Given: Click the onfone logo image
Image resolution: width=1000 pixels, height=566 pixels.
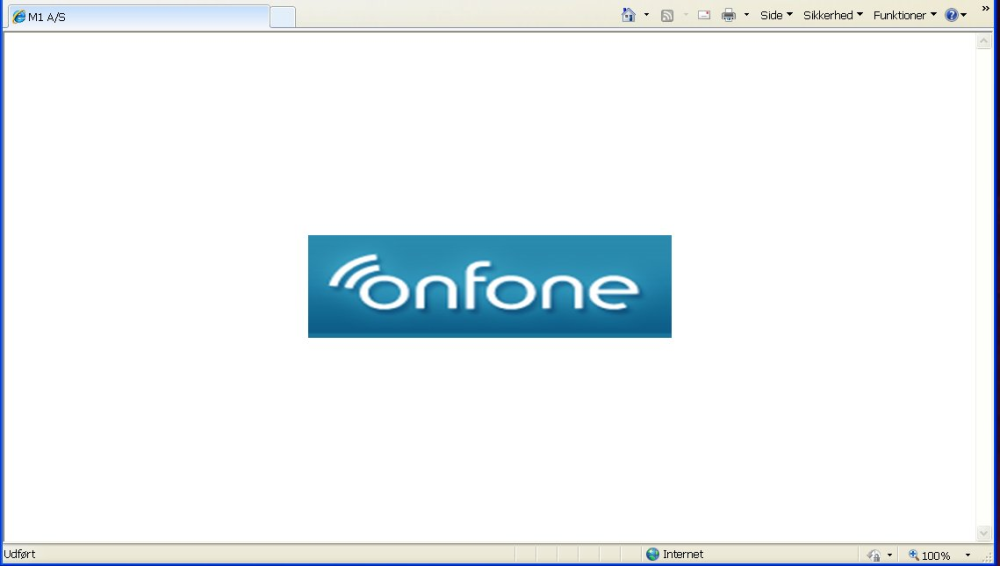Looking at the screenshot, I should click(x=490, y=287).
